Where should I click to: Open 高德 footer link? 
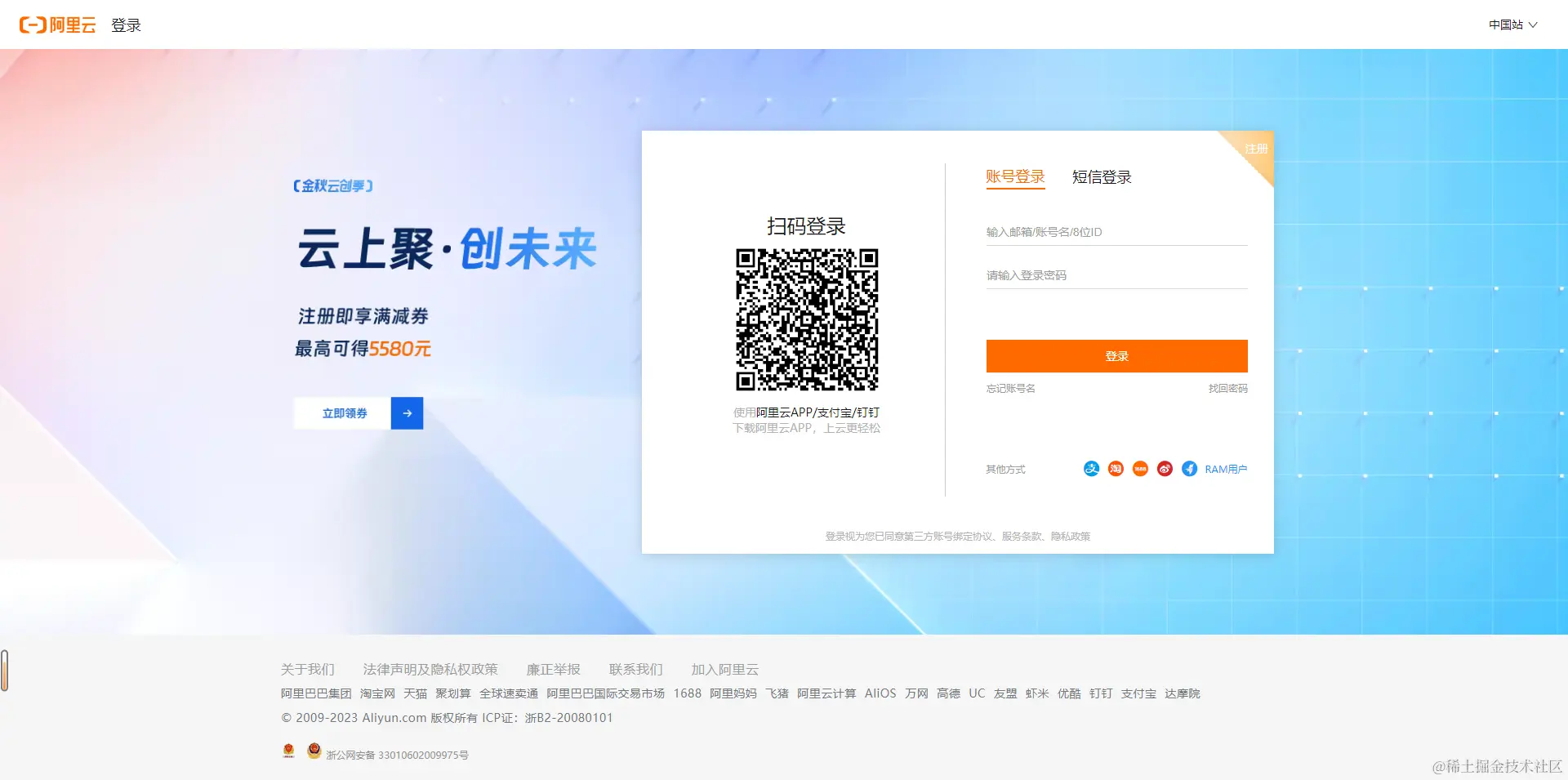click(948, 693)
